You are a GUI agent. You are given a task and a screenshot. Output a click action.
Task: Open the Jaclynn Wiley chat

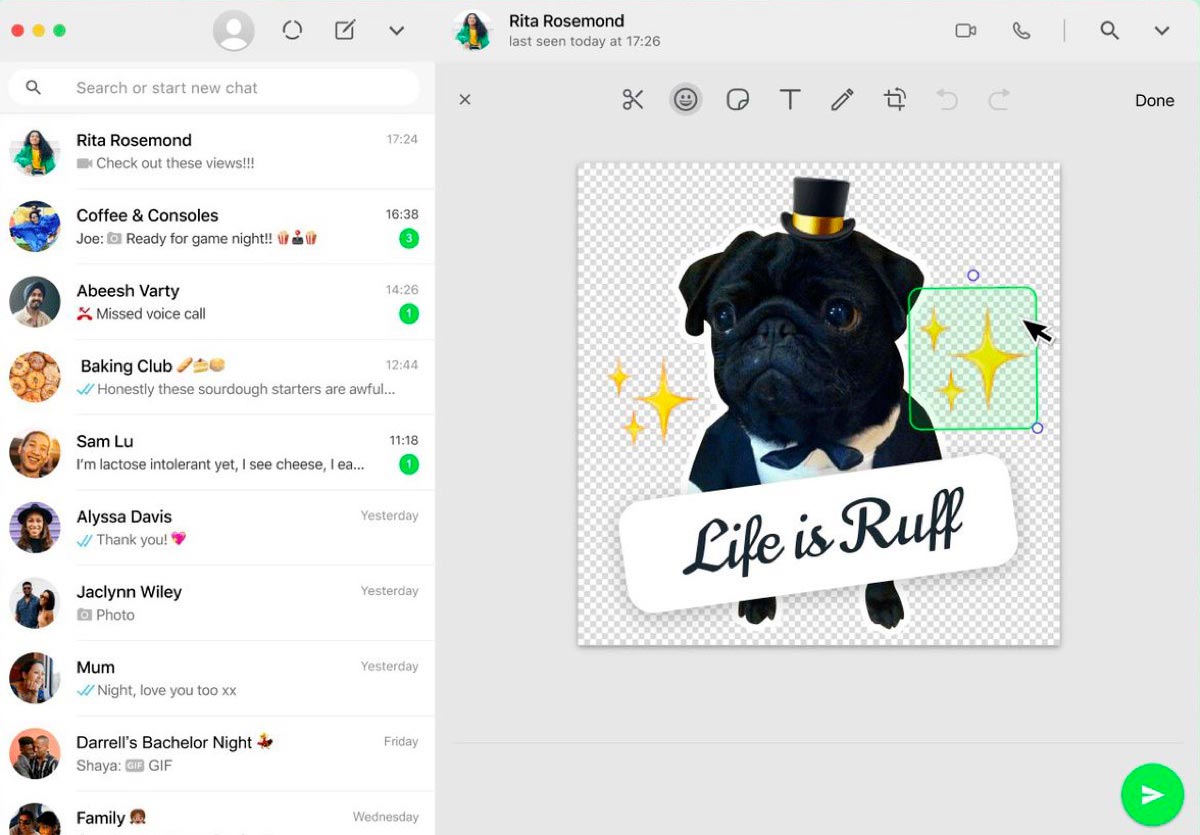pyautogui.click(x=217, y=603)
